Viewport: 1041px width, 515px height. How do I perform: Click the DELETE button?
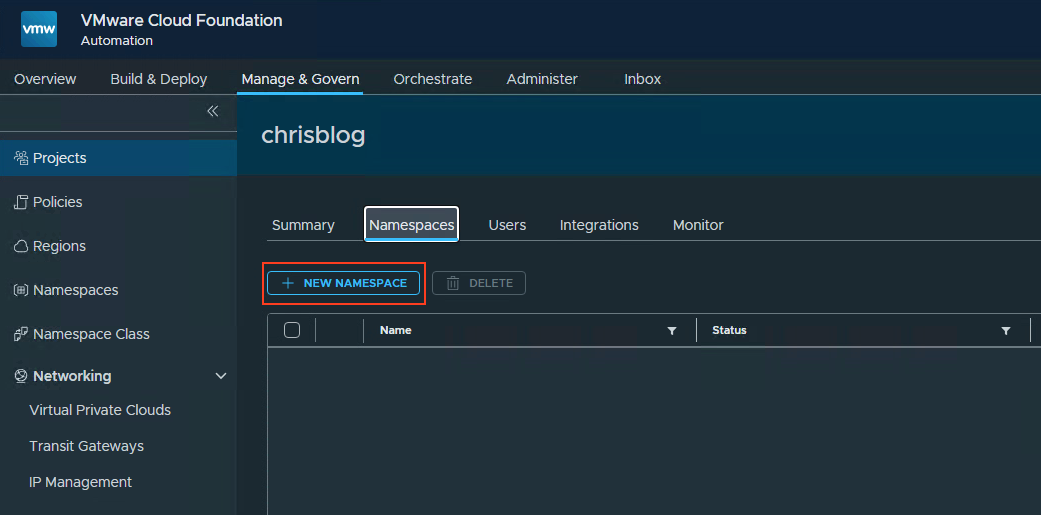479,283
